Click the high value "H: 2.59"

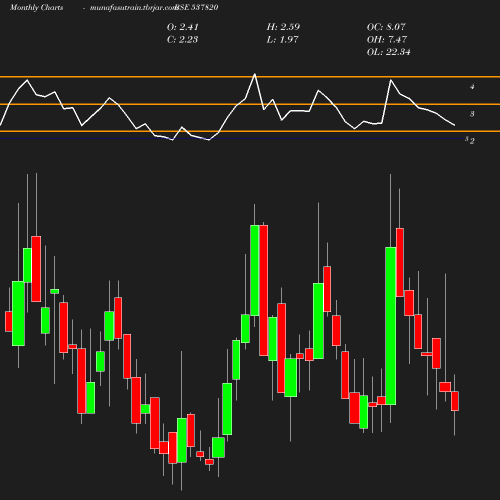[283, 27]
